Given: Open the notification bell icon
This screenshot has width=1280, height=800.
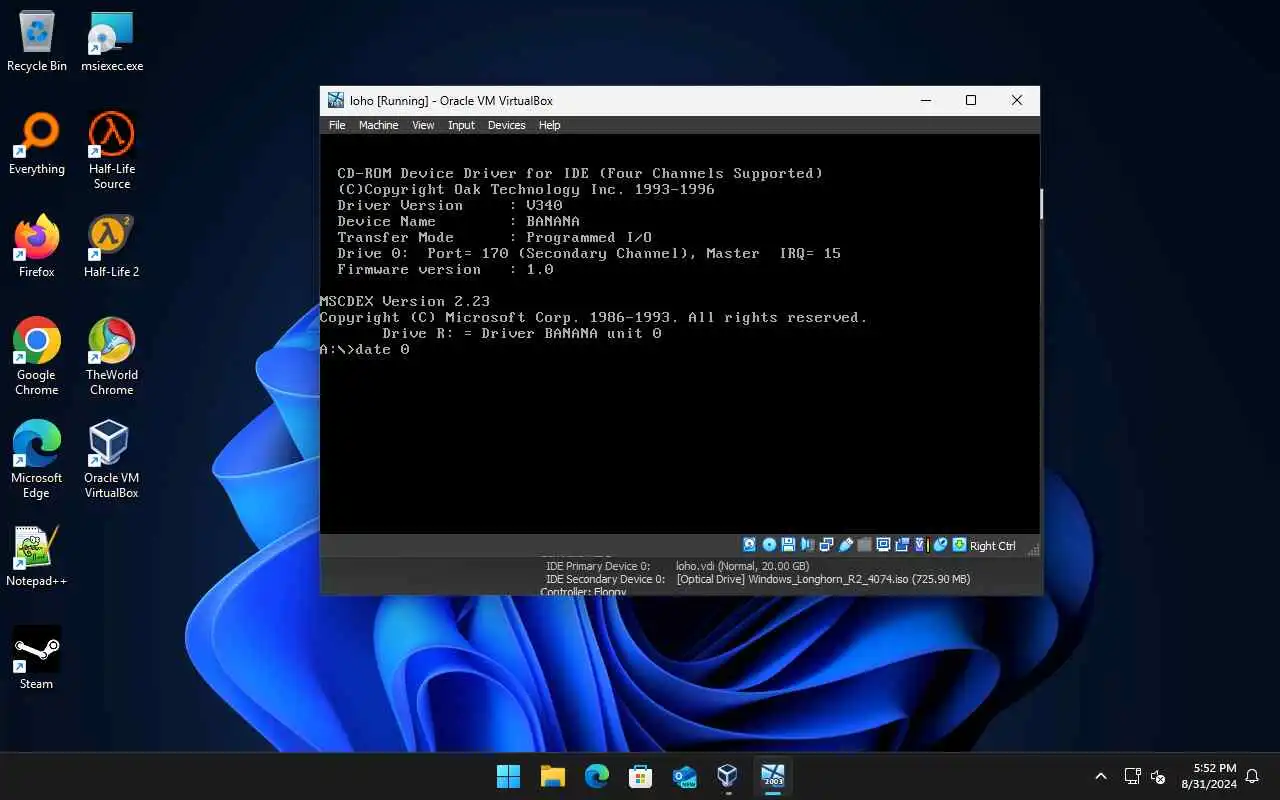Looking at the screenshot, I should pos(1251,776).
